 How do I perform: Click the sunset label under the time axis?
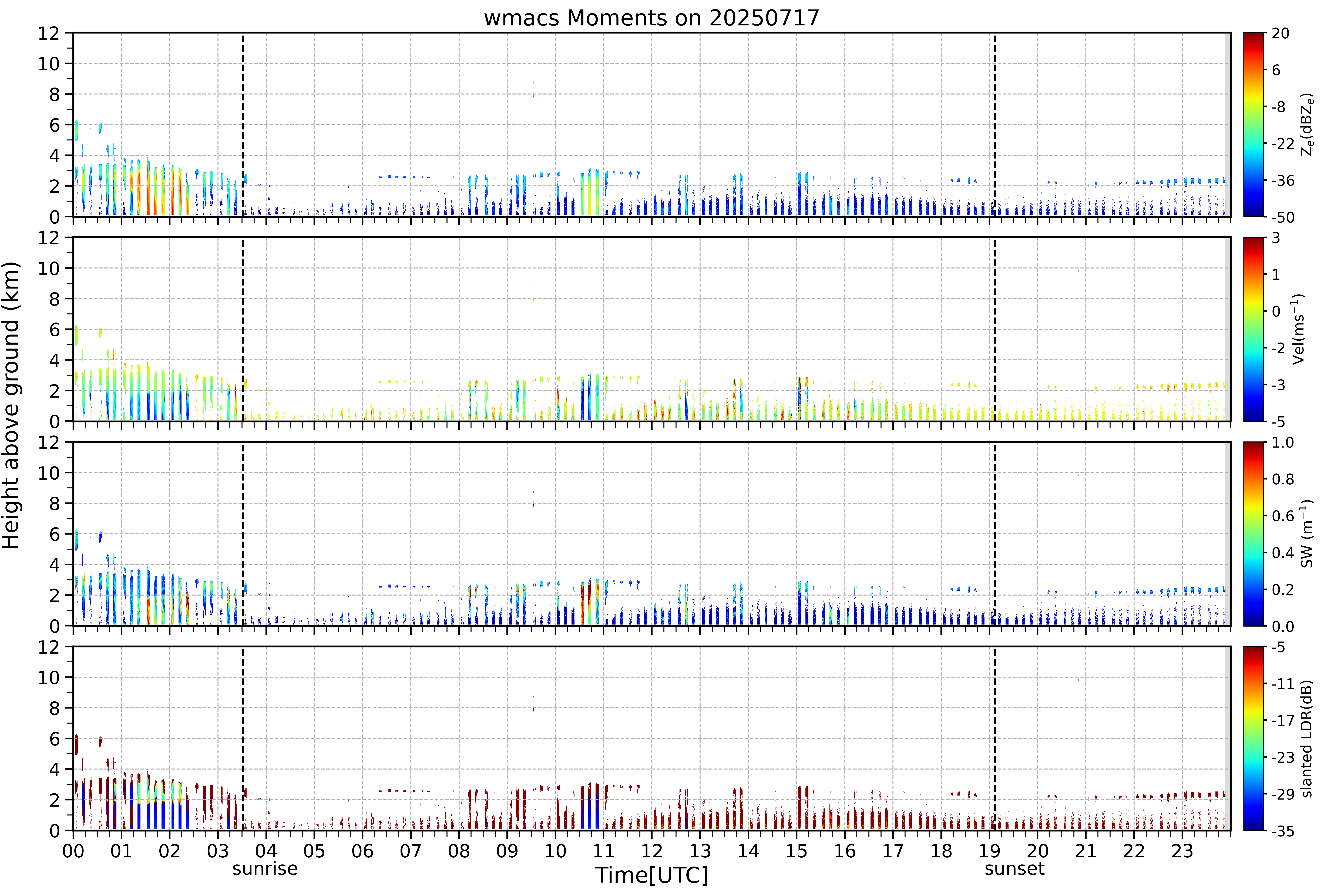click(x=1015, y=869)
